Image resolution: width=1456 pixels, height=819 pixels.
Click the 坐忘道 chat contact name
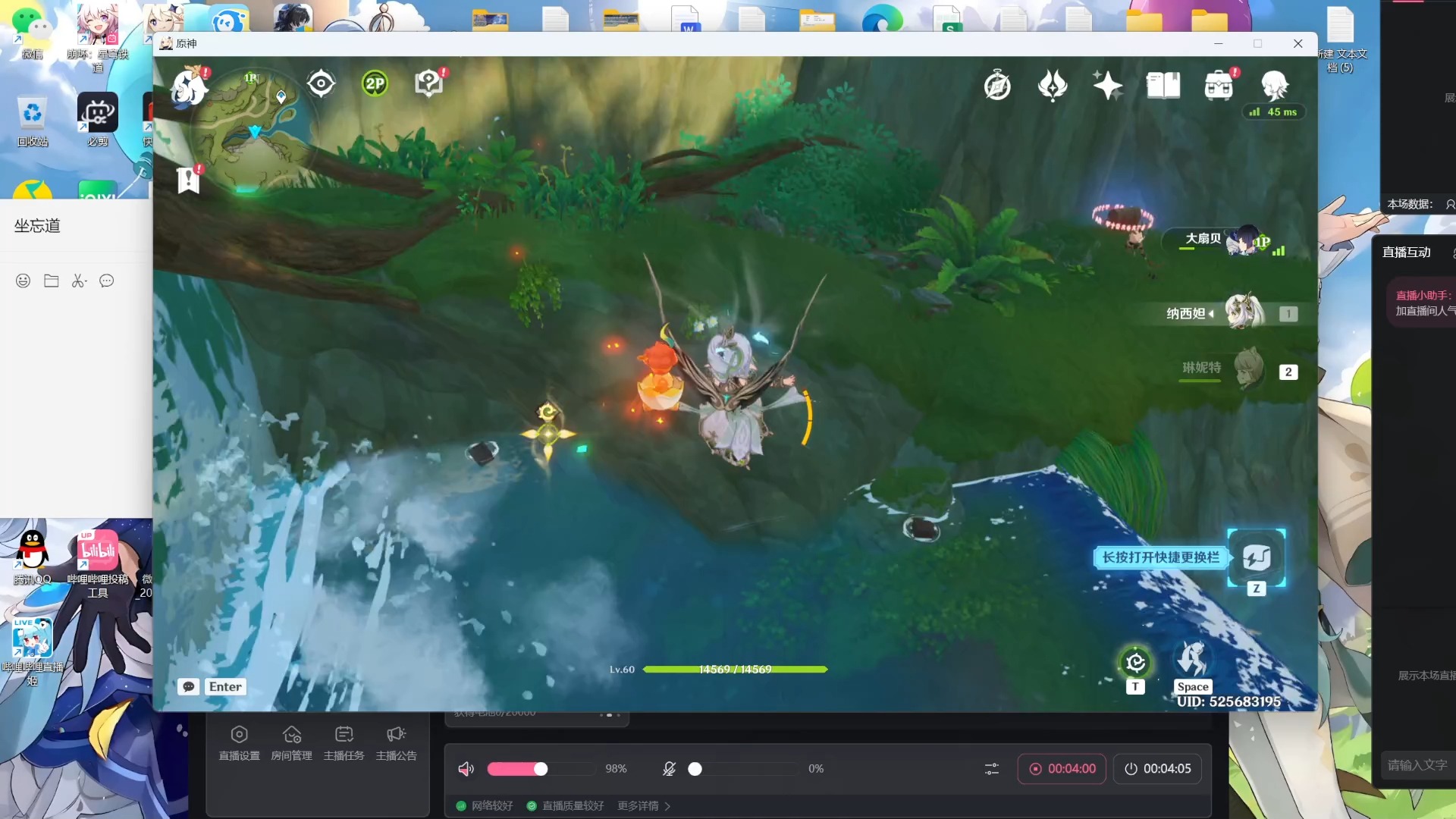(37, 226)
